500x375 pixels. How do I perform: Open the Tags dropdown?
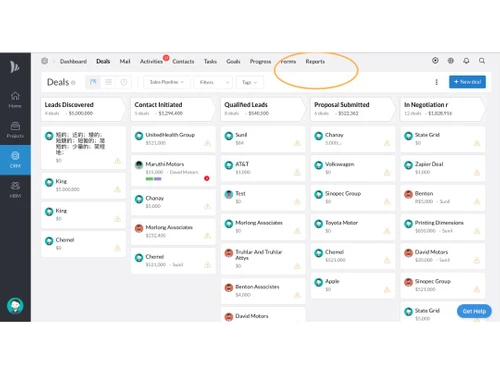tap(250, 82)
